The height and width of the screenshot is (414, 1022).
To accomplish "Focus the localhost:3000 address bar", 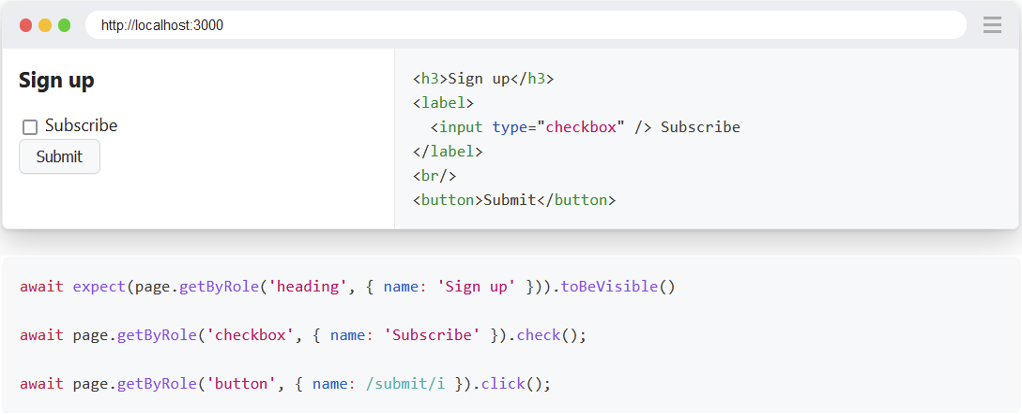I will click(525, 25).
